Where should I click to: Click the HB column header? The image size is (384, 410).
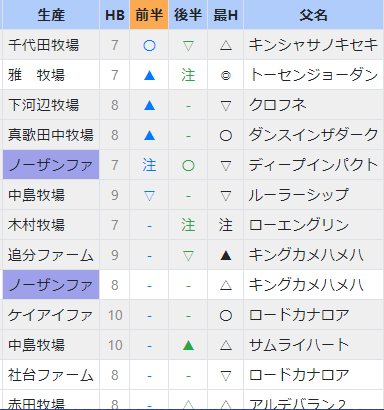pos(115,15)
